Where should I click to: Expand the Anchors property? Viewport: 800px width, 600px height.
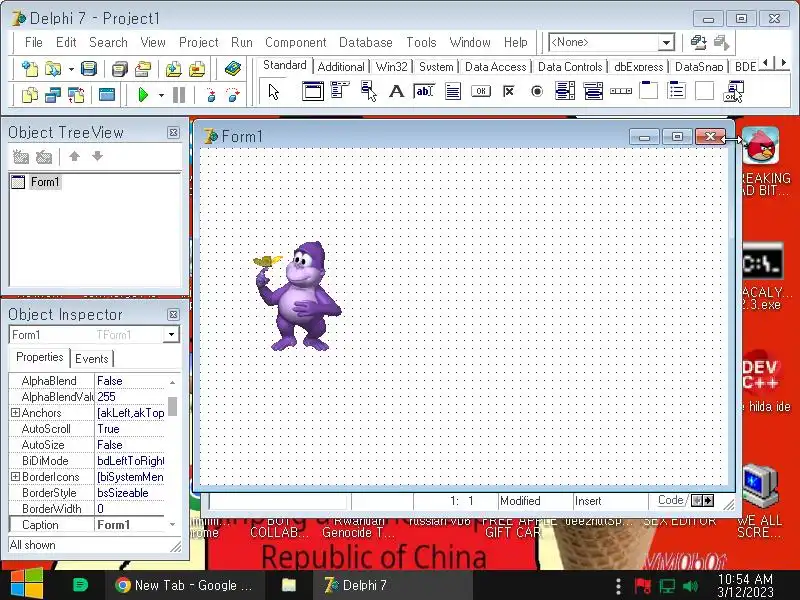pos(15,412)
